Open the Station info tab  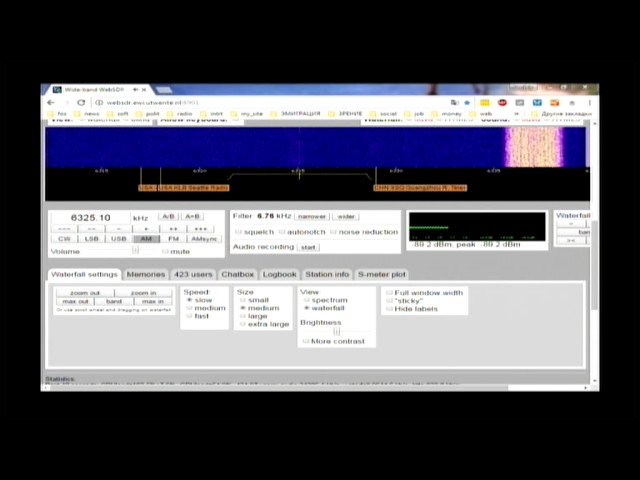coord(327,275)
